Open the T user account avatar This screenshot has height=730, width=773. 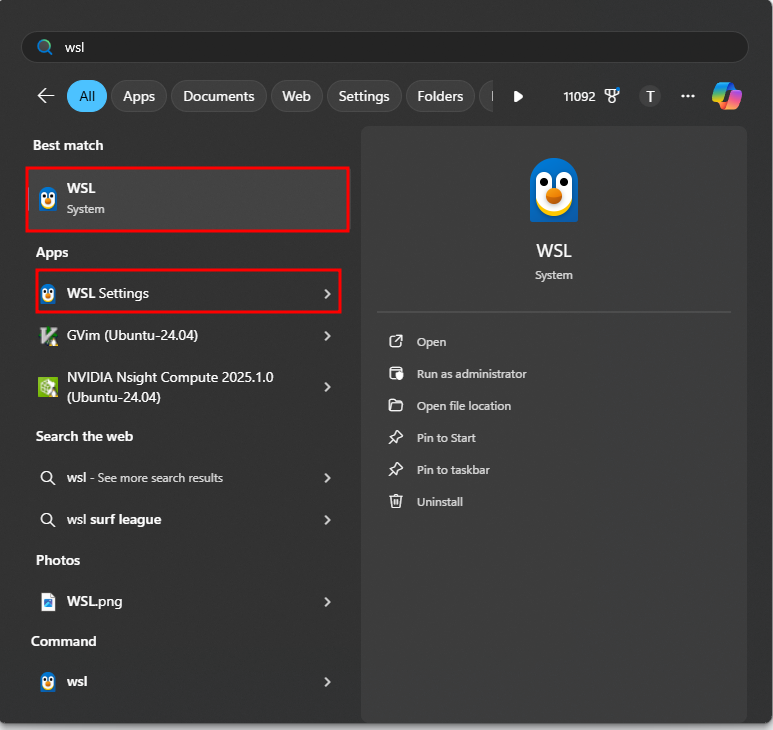click(x=650, y=96)
